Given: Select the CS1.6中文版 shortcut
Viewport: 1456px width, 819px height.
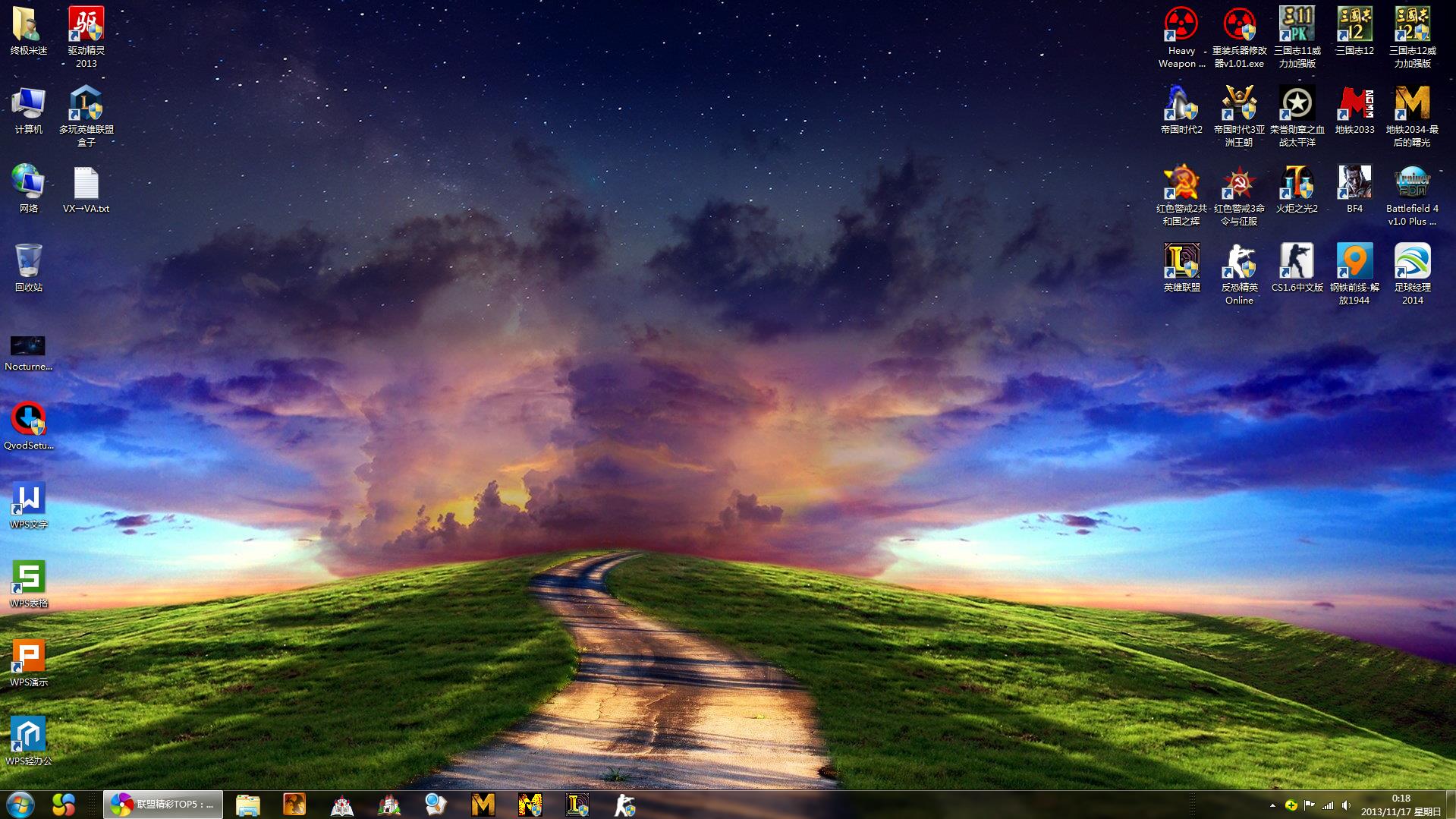Looking at the screenshot, I should pyautogui.click(x=1297, y=268).
